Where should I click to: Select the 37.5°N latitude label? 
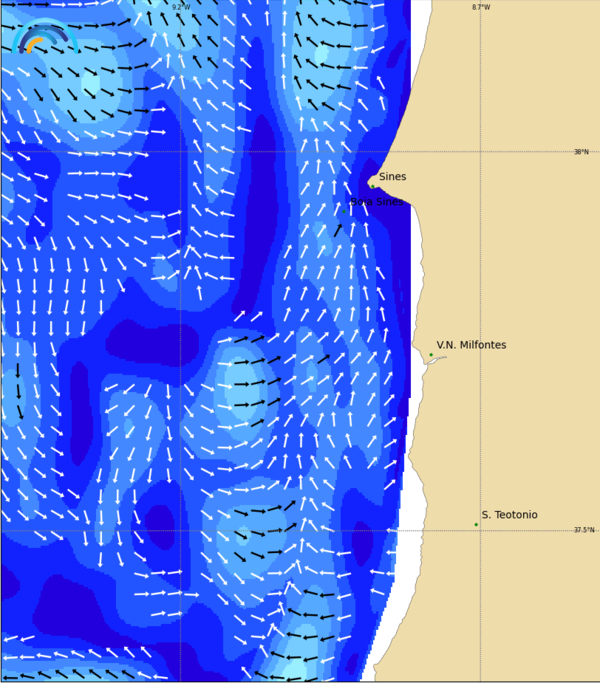pos(583,530)
